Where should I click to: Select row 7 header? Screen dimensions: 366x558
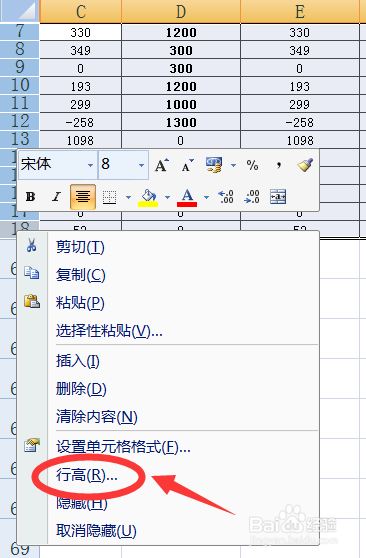click(19, 31)
